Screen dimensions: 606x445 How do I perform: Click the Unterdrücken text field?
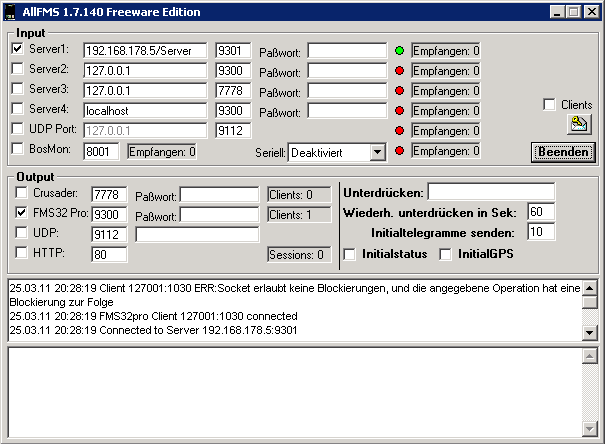(x=490, y=191)
